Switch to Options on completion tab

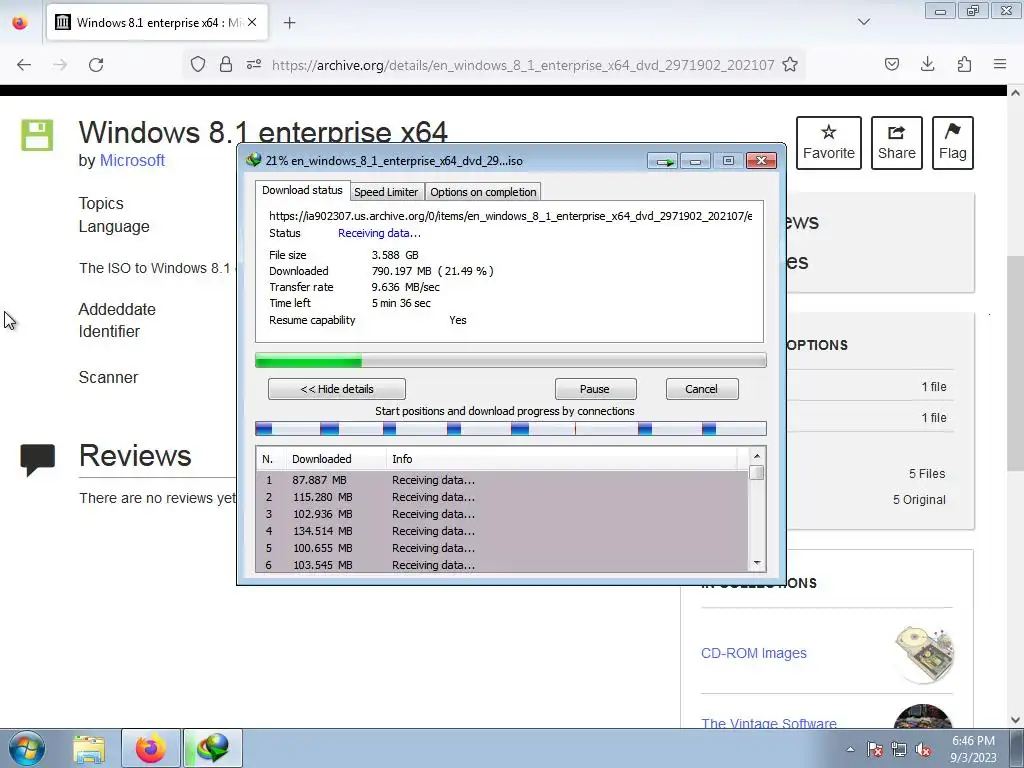(483, 192)
